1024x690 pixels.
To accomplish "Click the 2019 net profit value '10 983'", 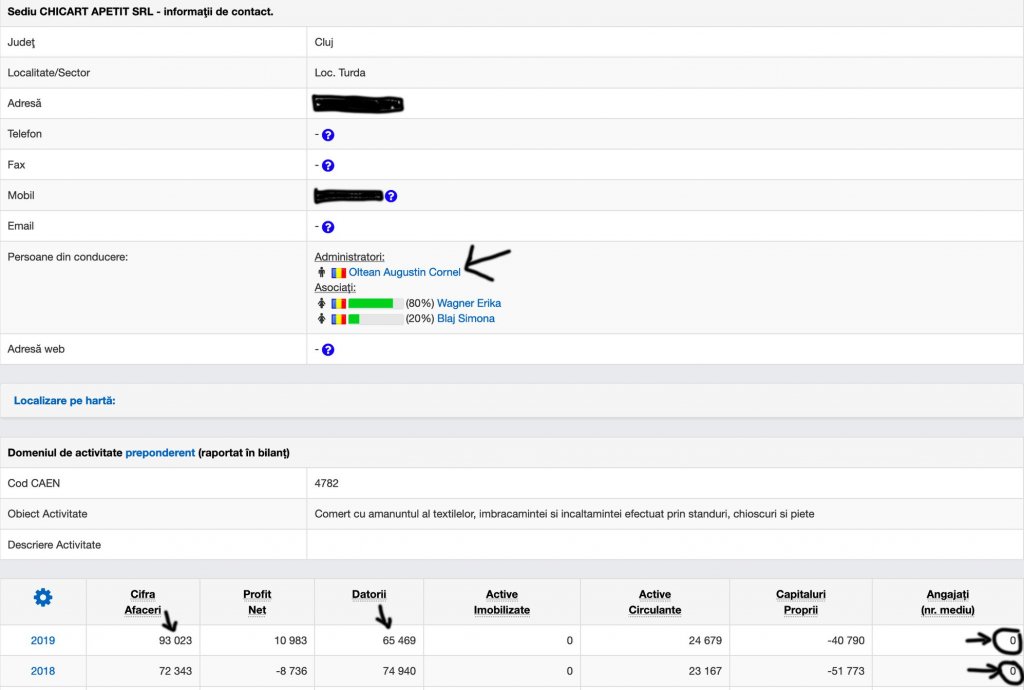I will tap(291, 640).
